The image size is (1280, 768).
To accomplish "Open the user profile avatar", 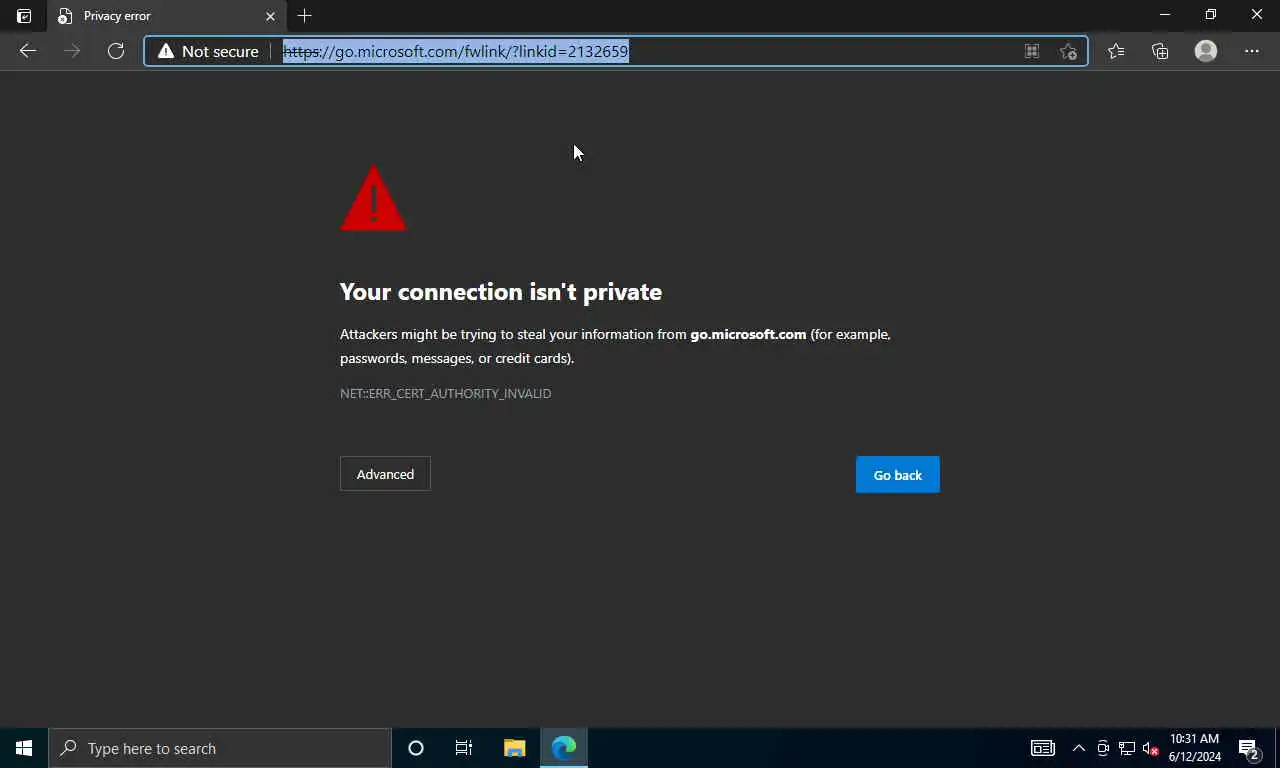I will 1206,51.
